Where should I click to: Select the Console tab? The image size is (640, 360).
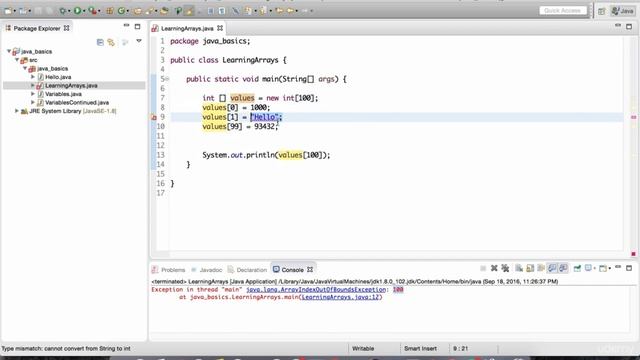(292, 270)
